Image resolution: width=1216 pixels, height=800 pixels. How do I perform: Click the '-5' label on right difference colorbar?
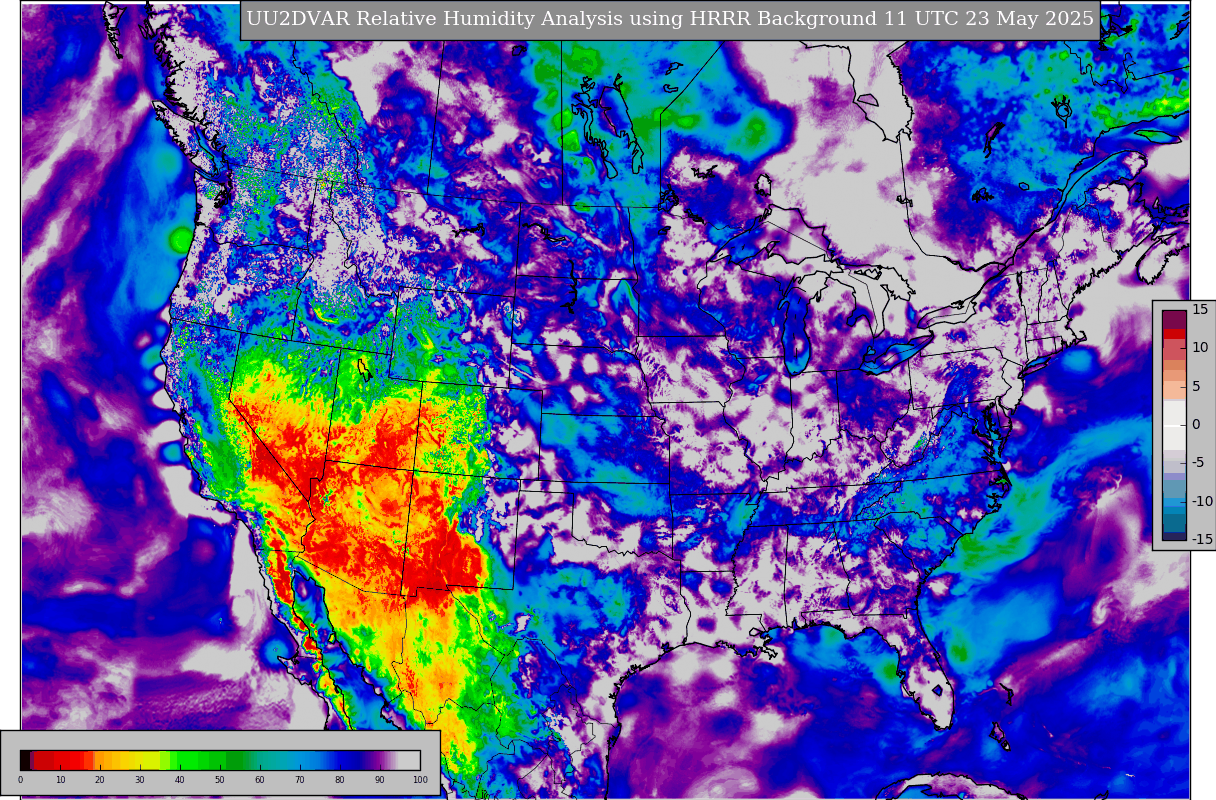point(1199,463)
